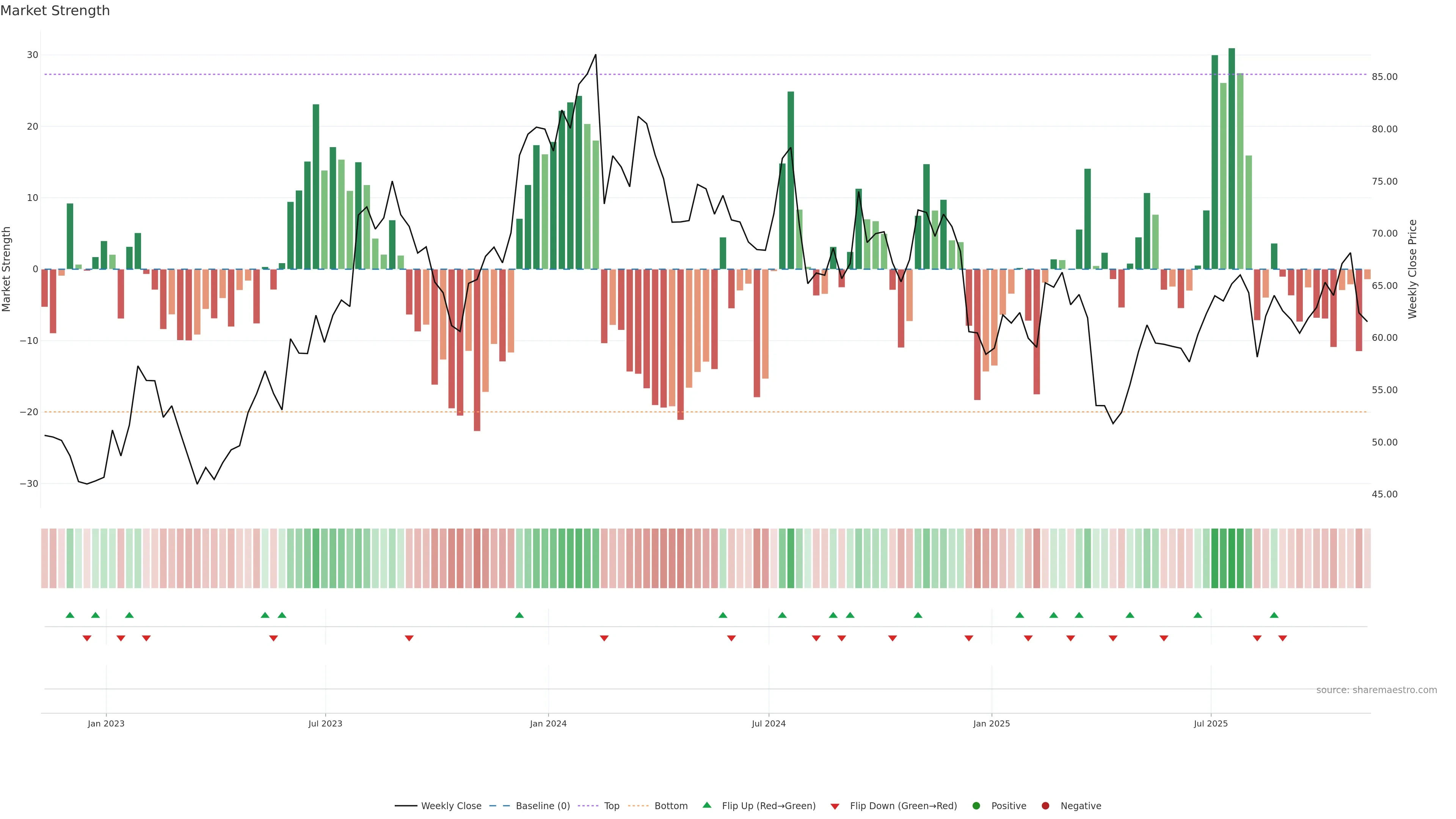1456x819 pixels.
Task: Toggle the Weekly Close legend label
Action: click(451, 806)
